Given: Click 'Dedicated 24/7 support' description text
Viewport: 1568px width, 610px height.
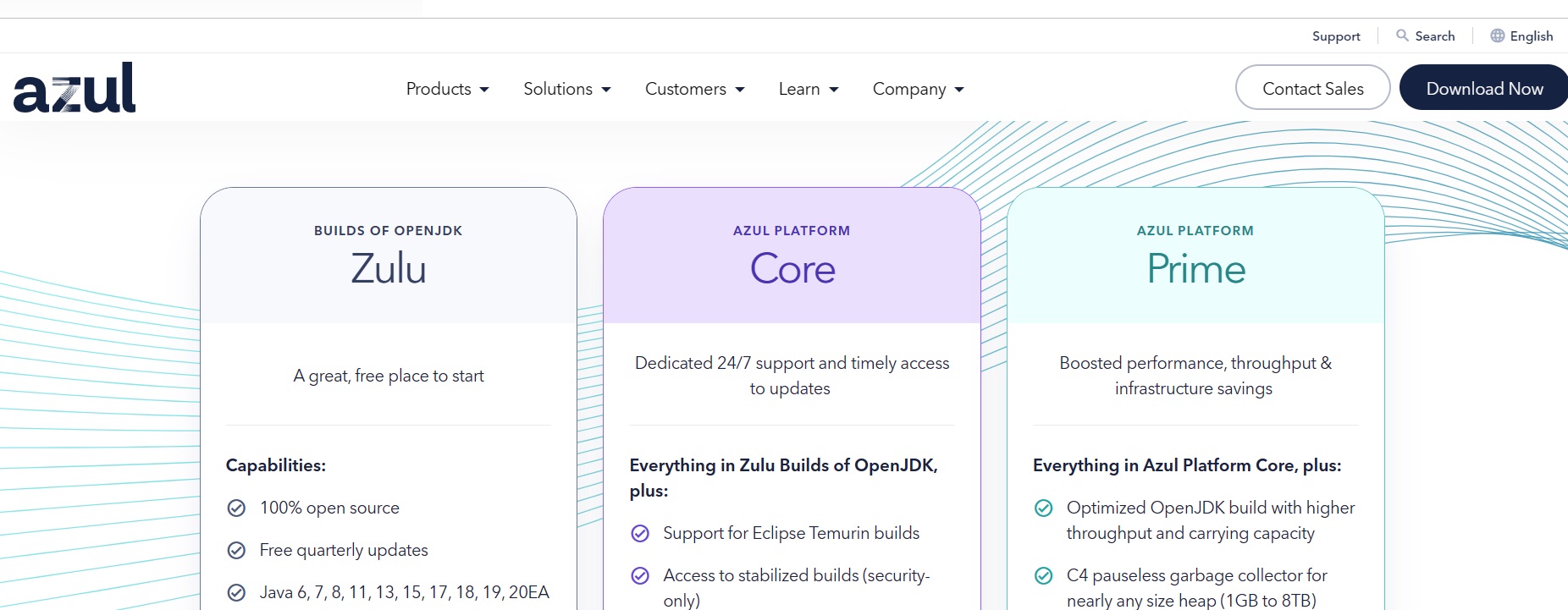Looking at the screenshot, I should tap(792, 376).
